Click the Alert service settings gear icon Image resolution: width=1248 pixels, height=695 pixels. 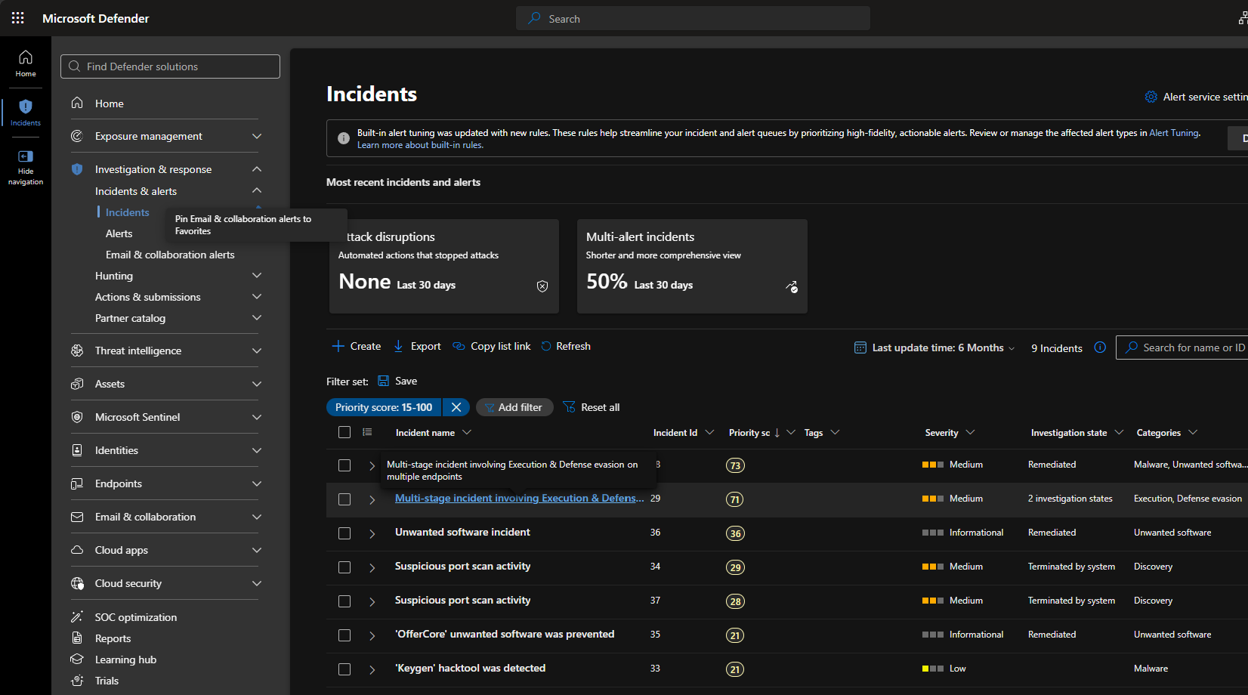[1151, 97]
